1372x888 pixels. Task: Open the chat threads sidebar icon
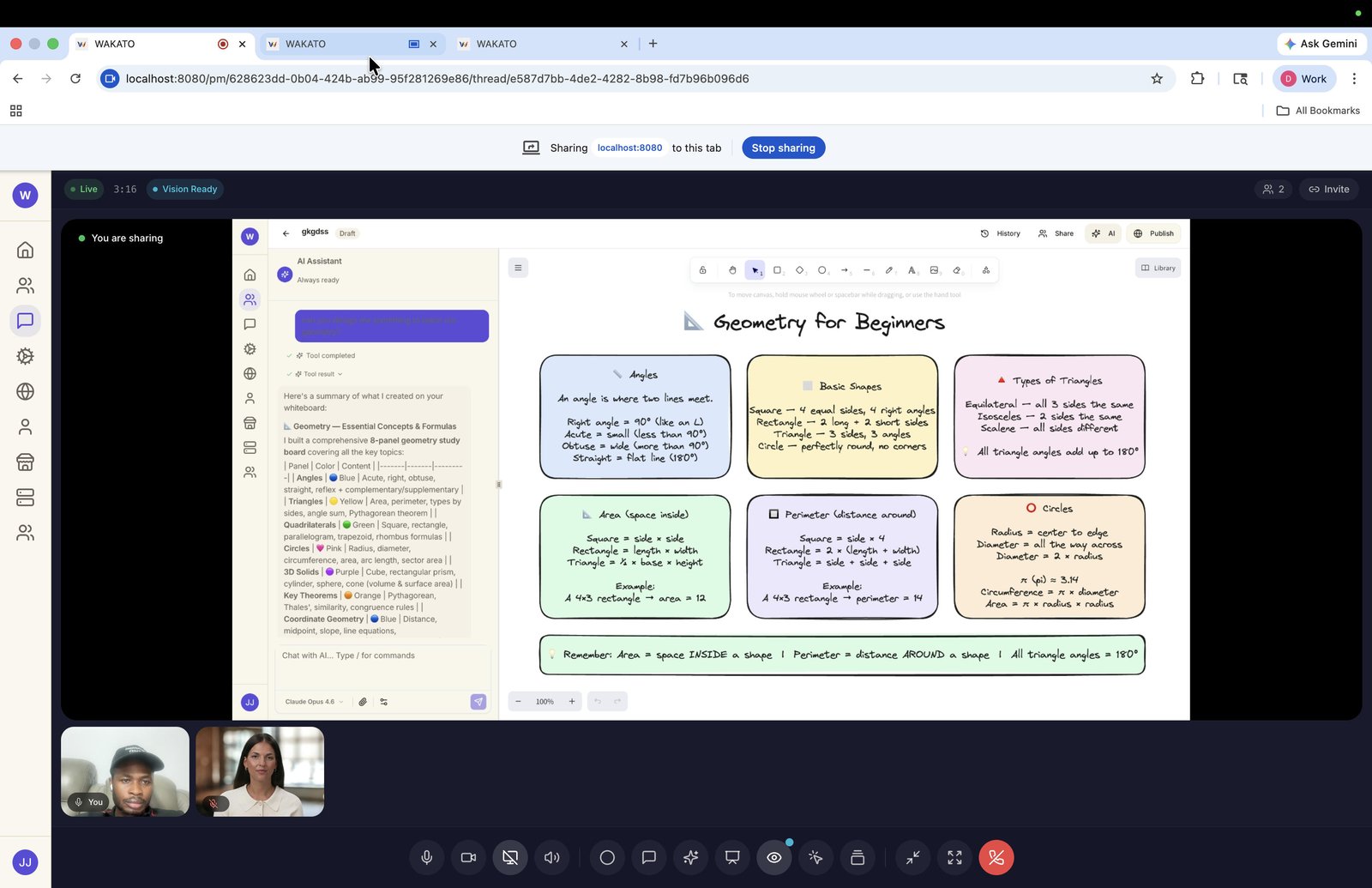[x=25, y=320]
